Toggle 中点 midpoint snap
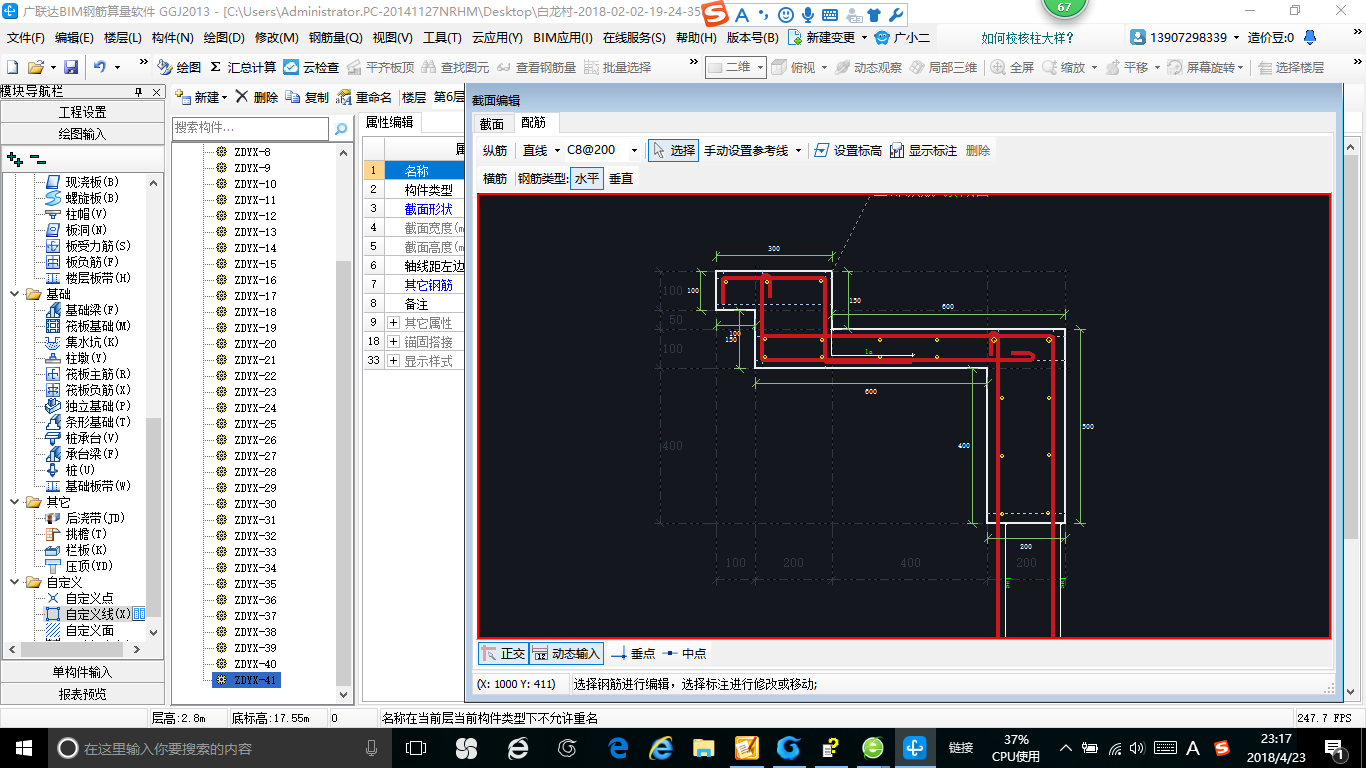Viewport: 1366px width, 768px height. click(684, 653)
